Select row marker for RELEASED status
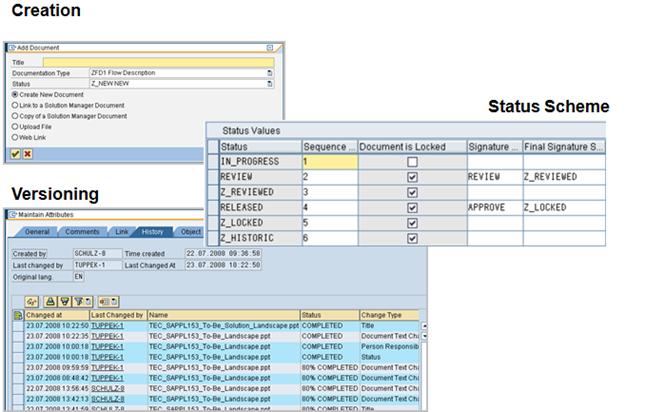 coord(213,207)
